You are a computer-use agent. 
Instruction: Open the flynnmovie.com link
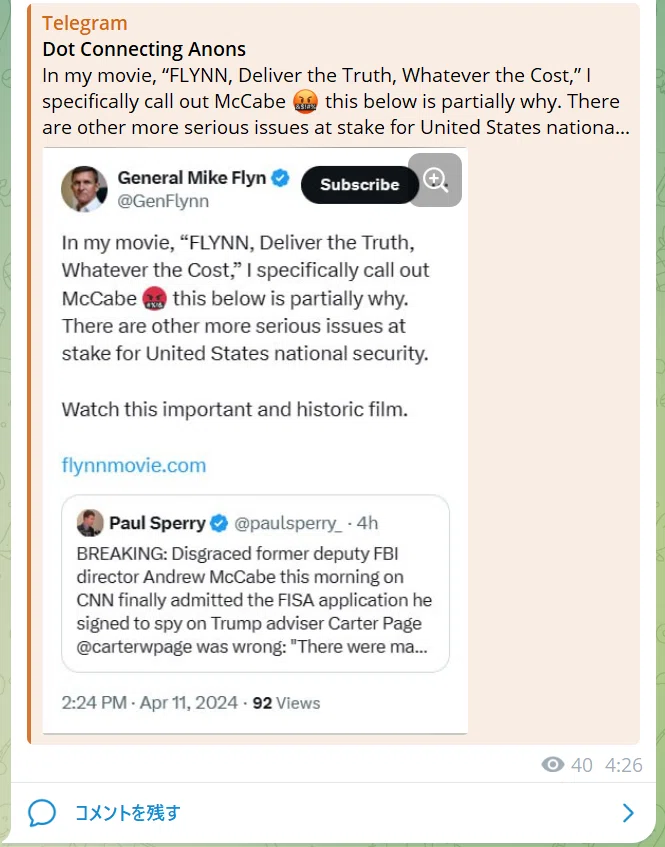pyautogui.click(x=134, y=465)
